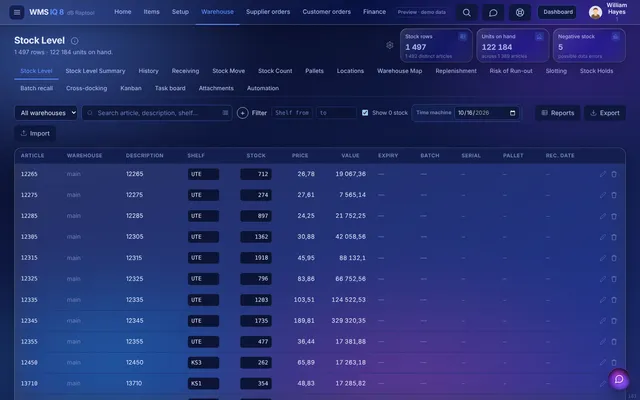Open the chat bubble icon in header

coord(493,13)
